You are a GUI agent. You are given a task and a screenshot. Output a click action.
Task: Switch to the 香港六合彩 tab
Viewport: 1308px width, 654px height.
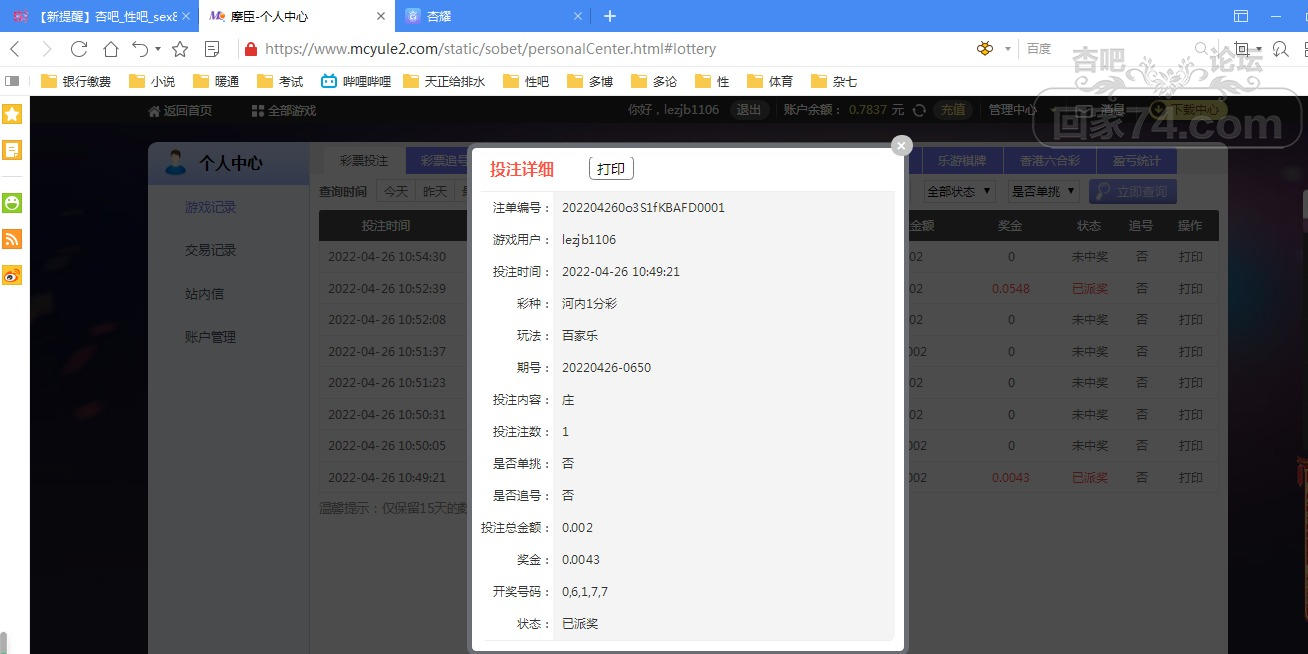[1049, 160]
